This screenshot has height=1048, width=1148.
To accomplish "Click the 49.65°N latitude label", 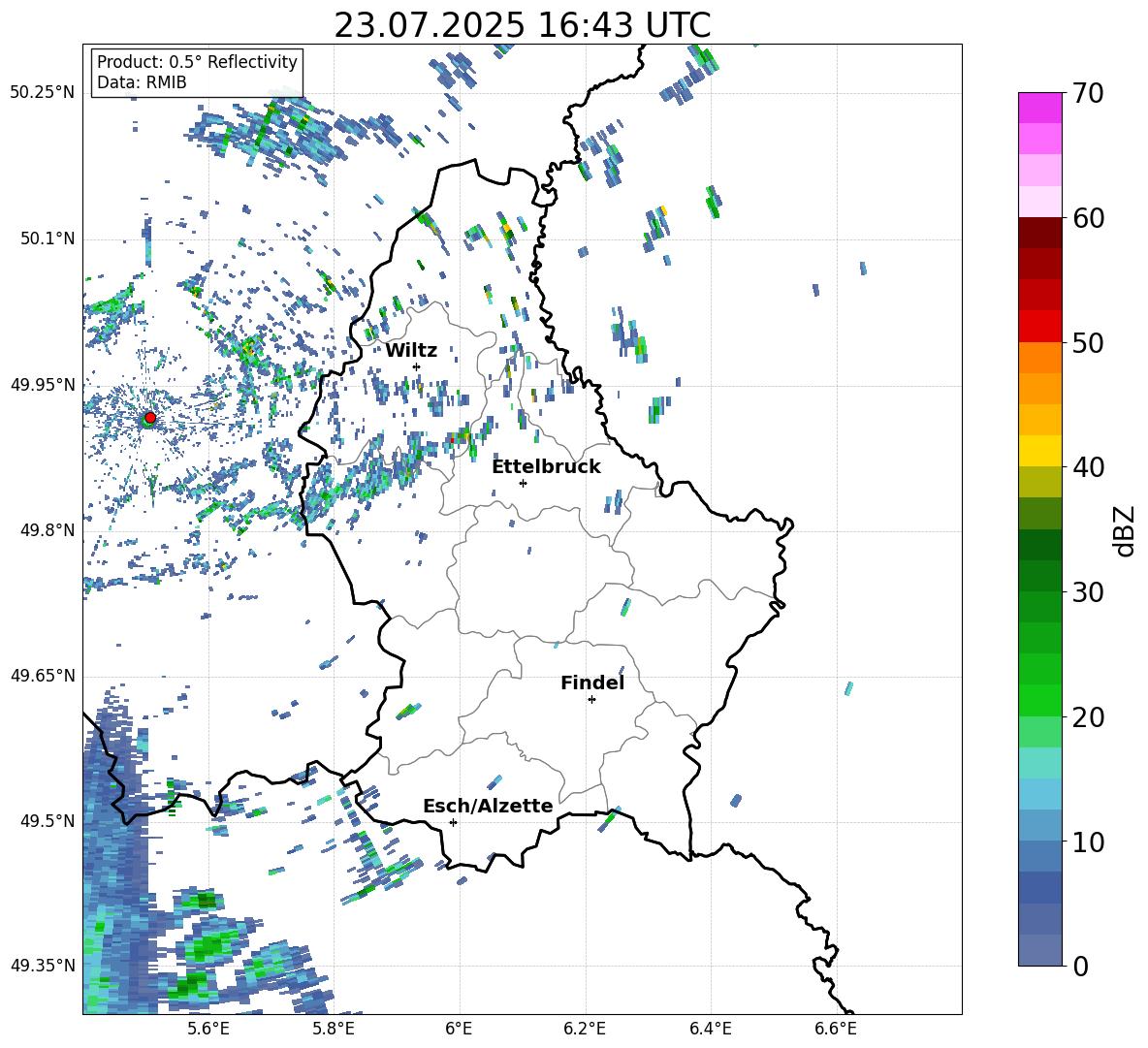I will point(43,675).
